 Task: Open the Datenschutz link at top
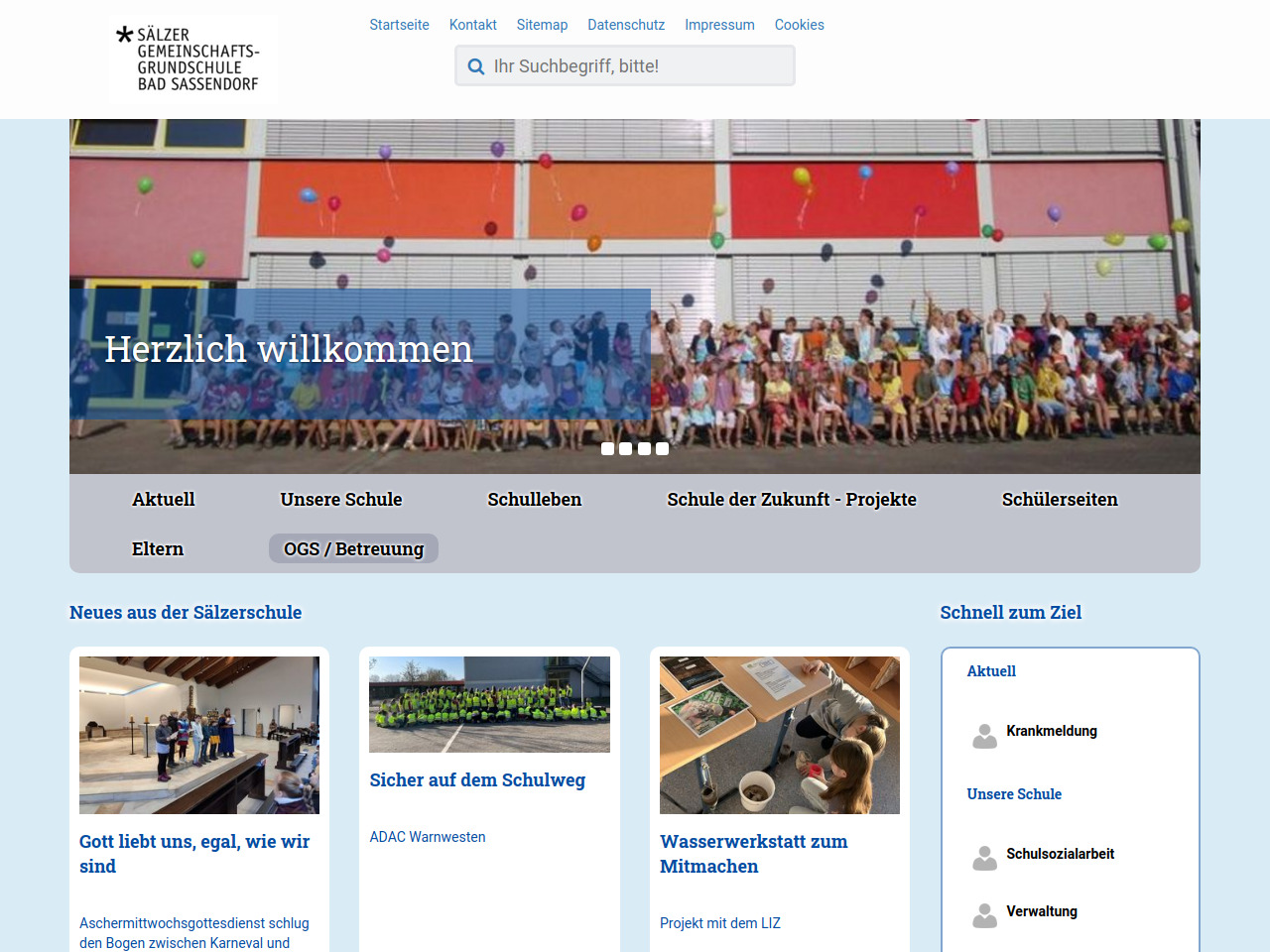click(625, 25)
